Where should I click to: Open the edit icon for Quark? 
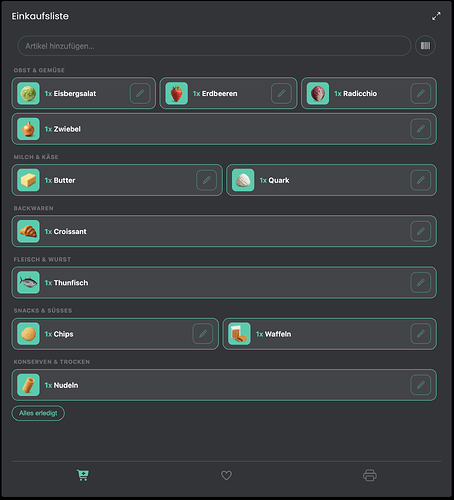[x=421, y=180]
